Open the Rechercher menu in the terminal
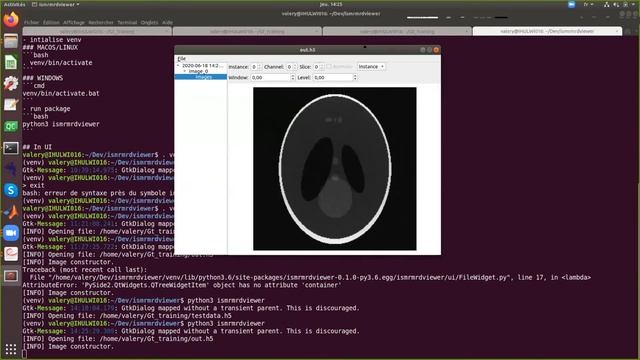Image resolution: width=640 pixels, height=360 pixels. click(x=101, y=22)
